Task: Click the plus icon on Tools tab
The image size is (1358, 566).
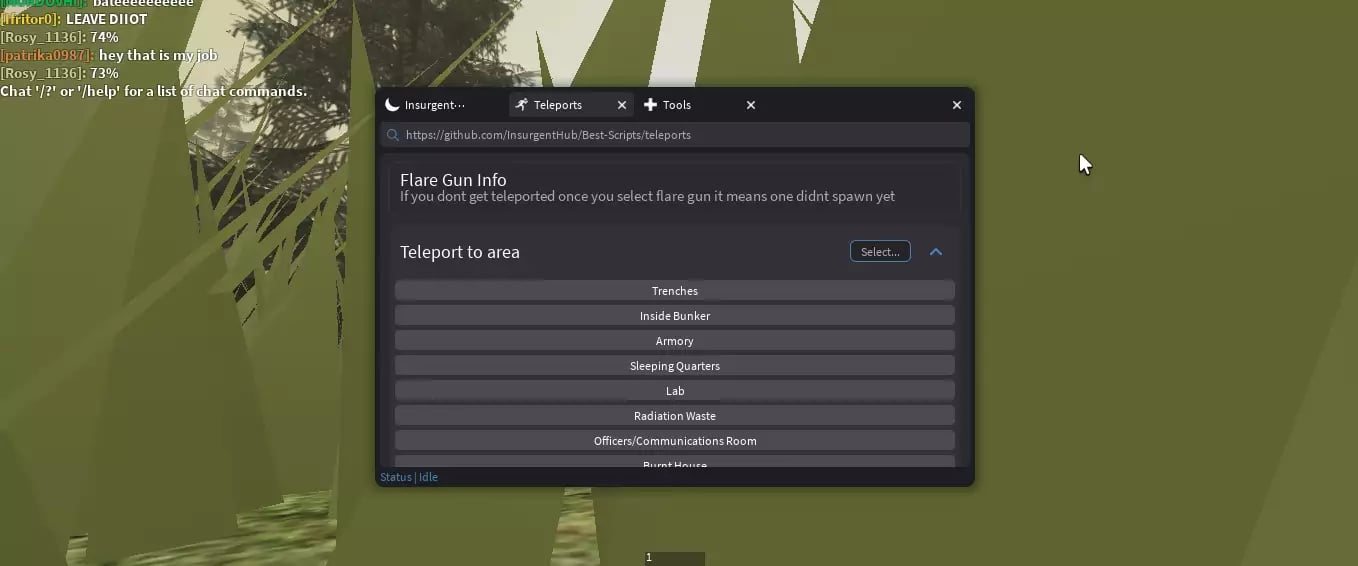Action: click(650, 105)
